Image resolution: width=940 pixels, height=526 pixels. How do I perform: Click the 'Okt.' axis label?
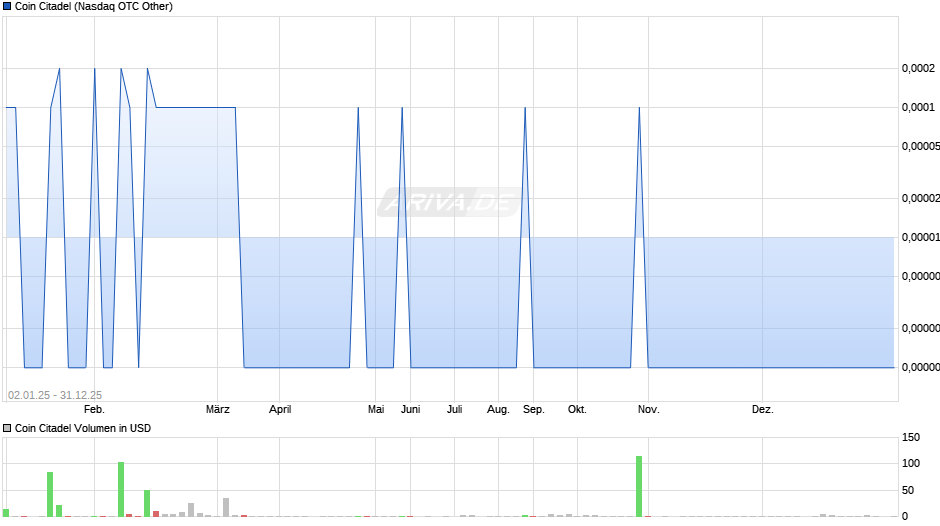point(577,410)
